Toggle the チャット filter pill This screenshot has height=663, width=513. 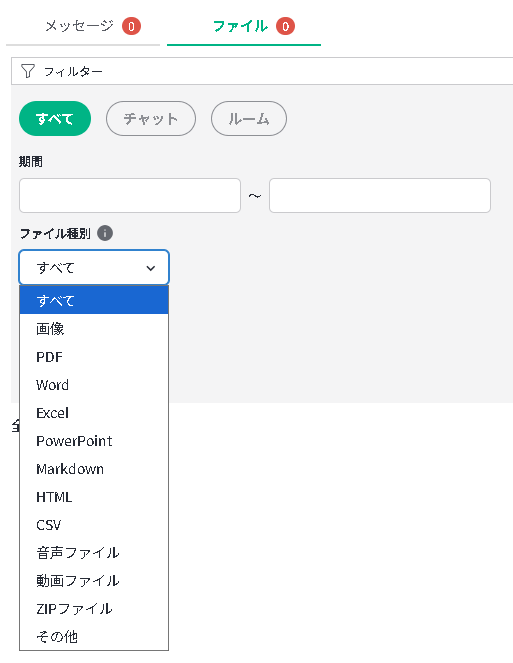pos(151,119)
